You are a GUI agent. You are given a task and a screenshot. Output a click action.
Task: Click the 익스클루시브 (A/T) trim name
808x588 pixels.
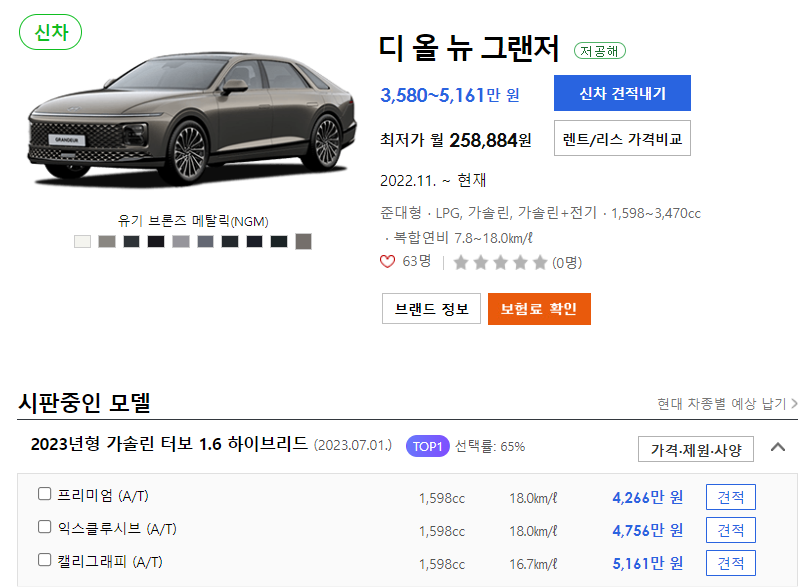pyautogui.click(x=117, y=528)
